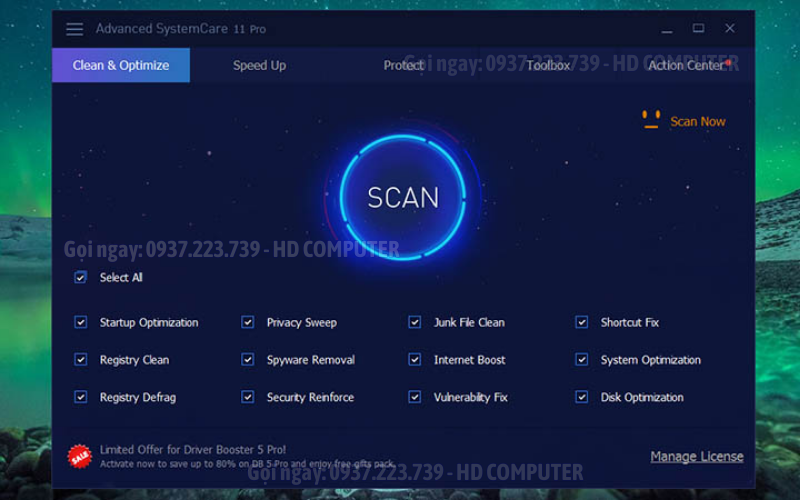This screenshot has width=800, height=500.
Task: Toggle the Startup Optimization checkbox
Action: pyautogui.click(x=81, y=322)
